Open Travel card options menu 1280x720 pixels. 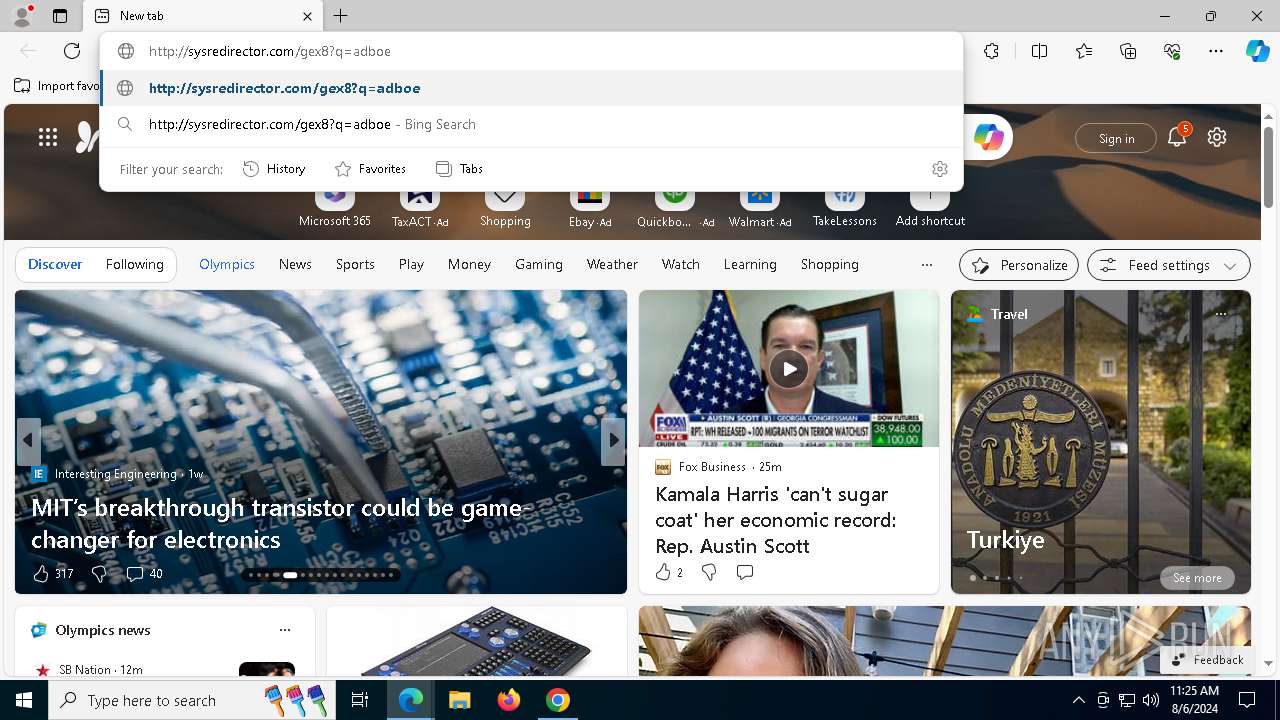pos(1221,314)
